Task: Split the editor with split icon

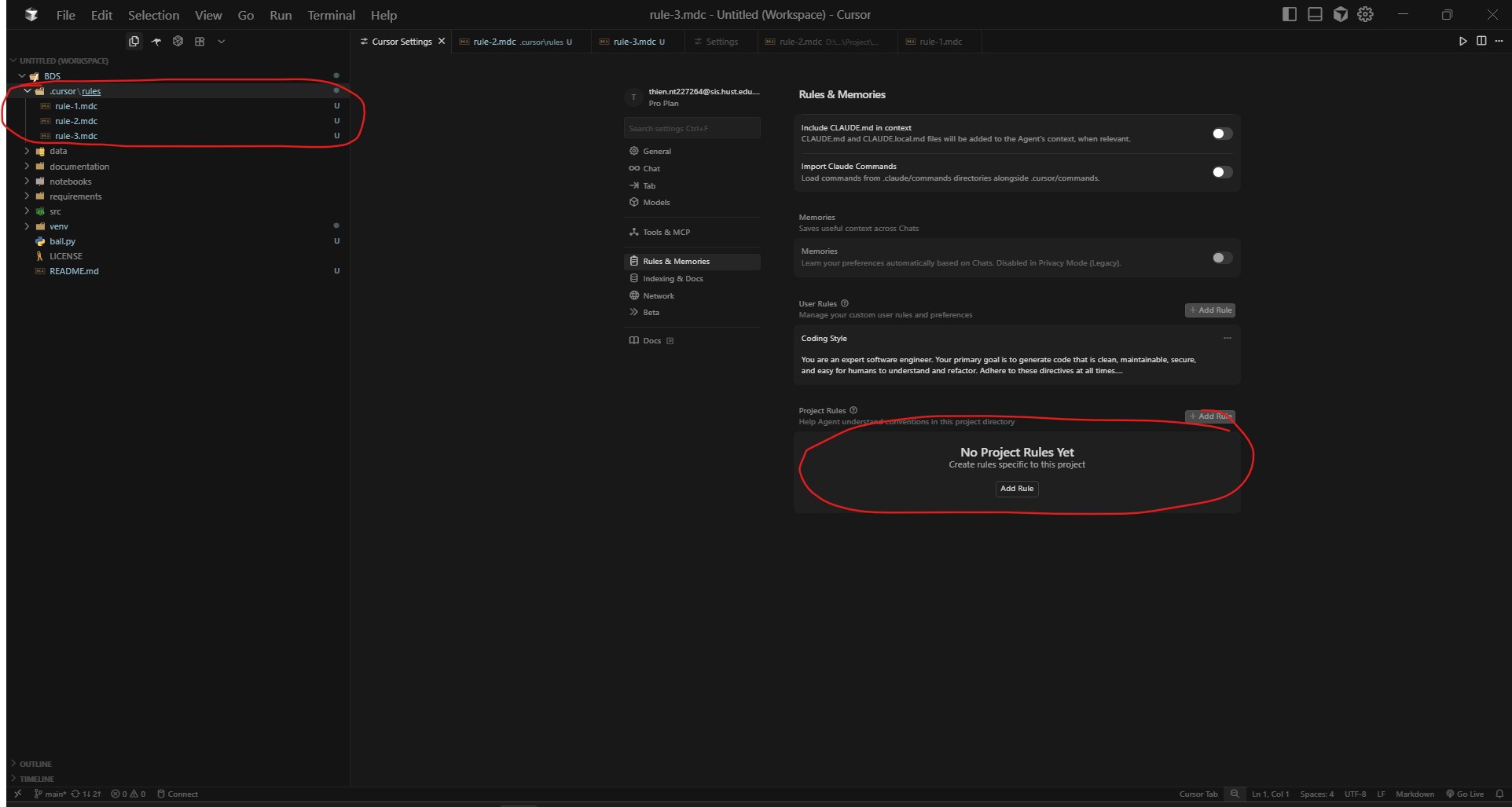Action: [1481, 41]
